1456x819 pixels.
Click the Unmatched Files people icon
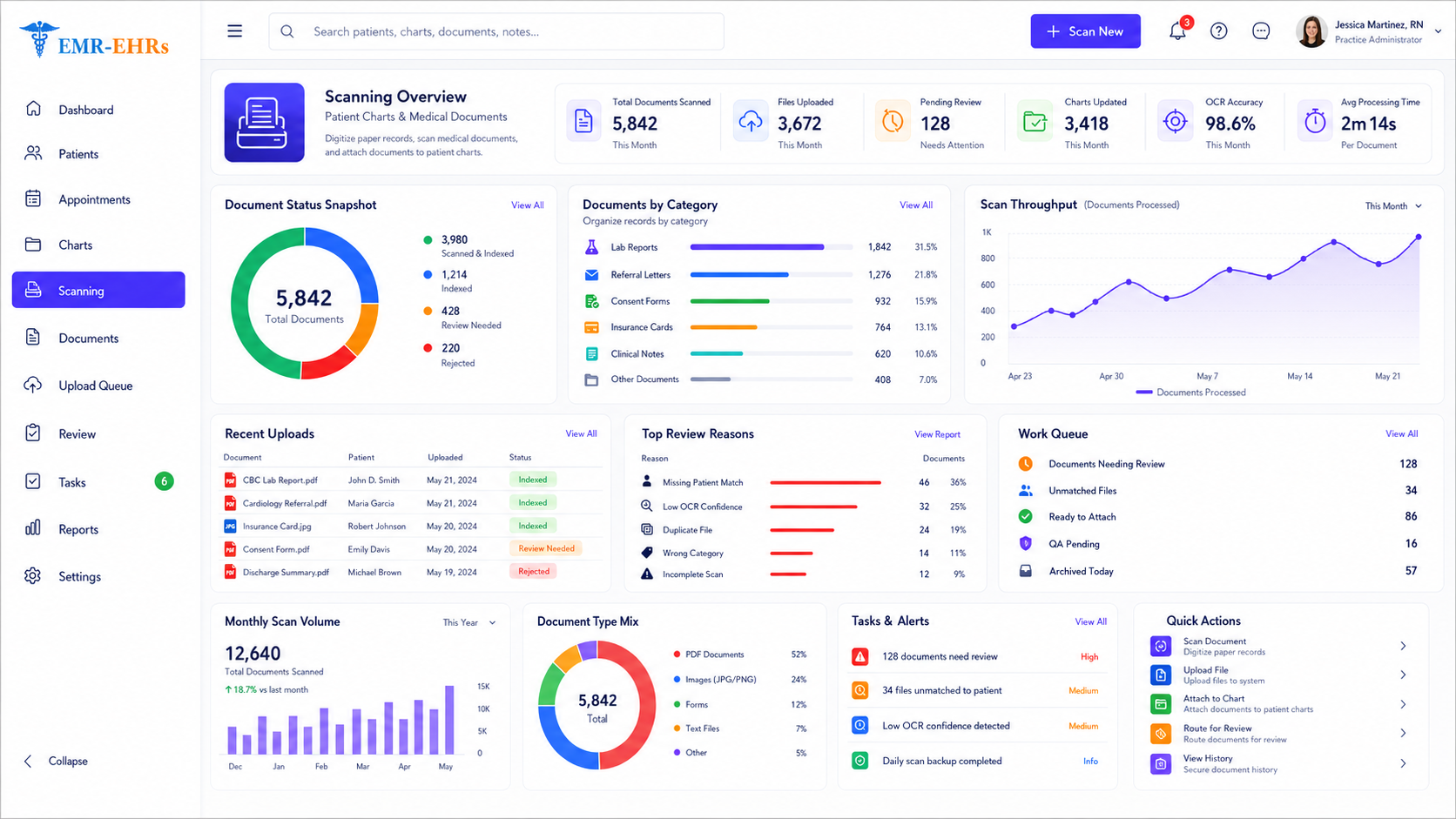pos(1026,491)
